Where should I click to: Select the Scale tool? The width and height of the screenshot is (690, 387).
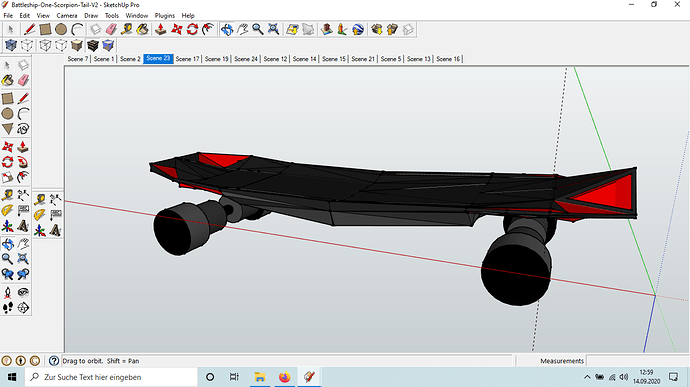7,177
